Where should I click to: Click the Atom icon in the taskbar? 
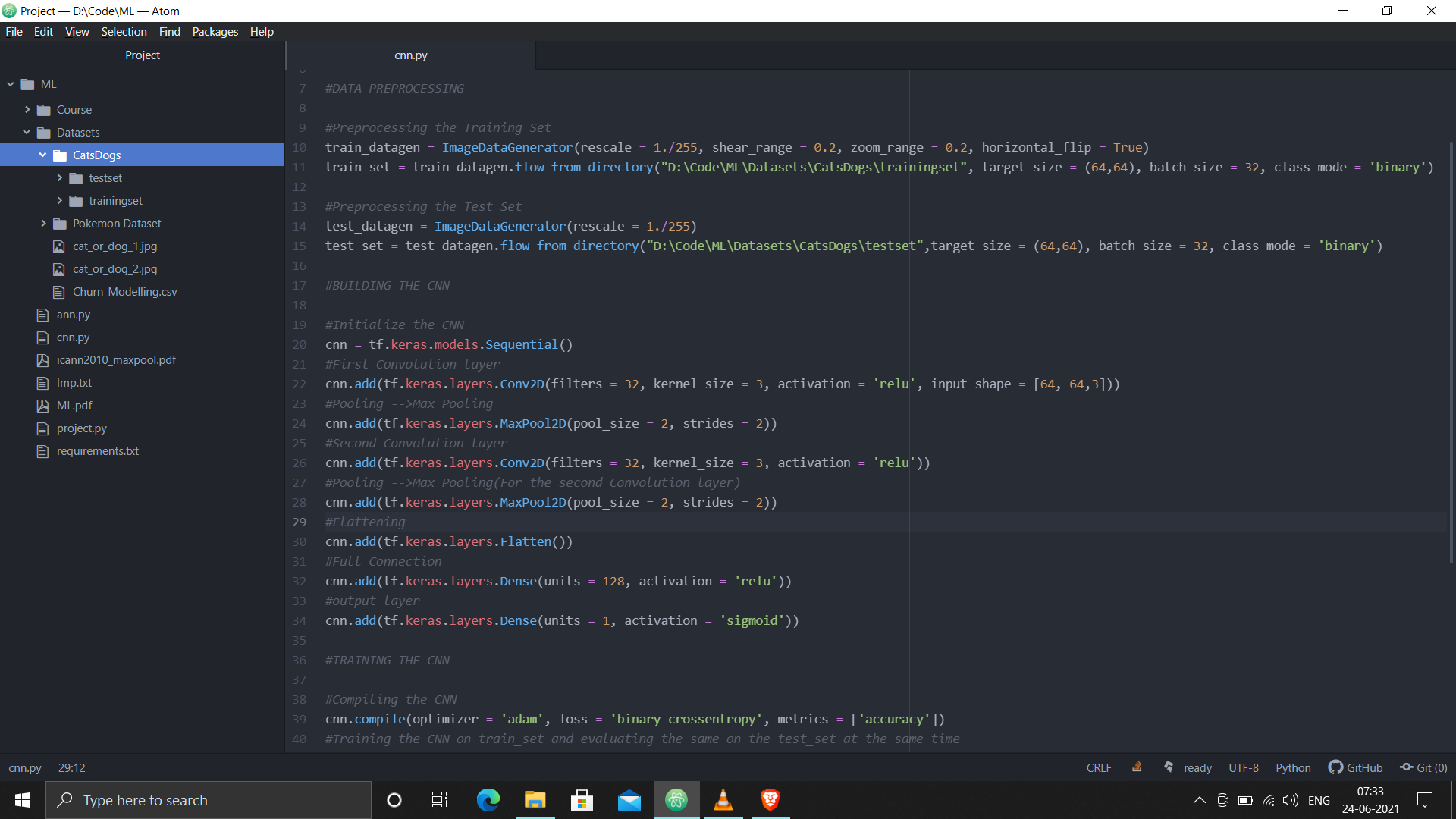coord(676,799)
